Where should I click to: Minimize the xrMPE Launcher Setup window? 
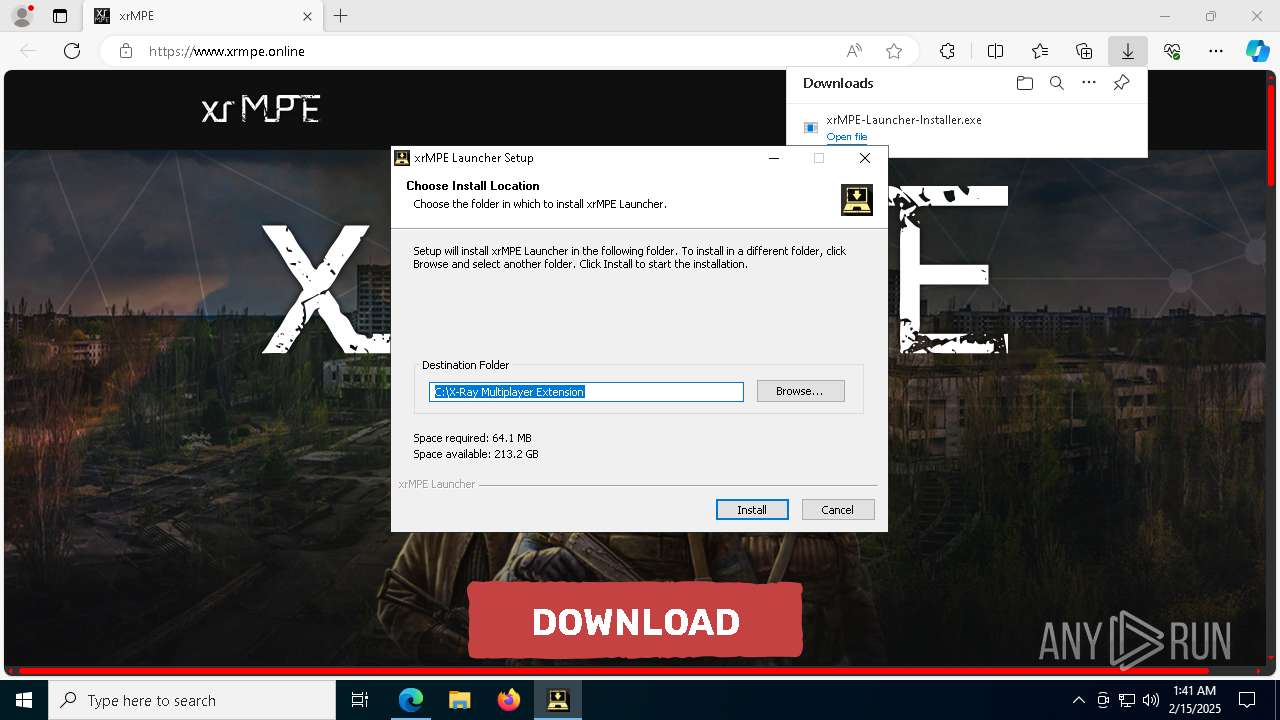[774, 158]
